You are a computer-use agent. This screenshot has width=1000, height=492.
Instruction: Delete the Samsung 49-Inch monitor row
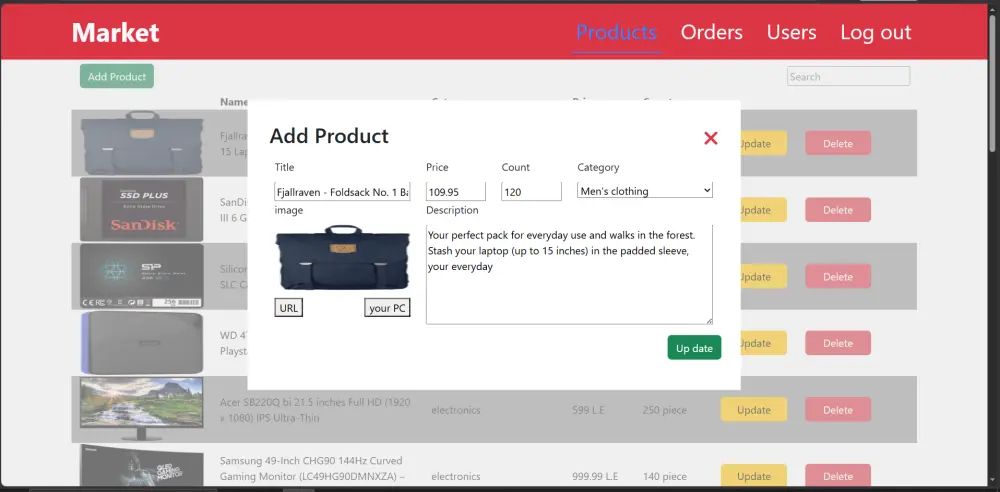[838, 477]
